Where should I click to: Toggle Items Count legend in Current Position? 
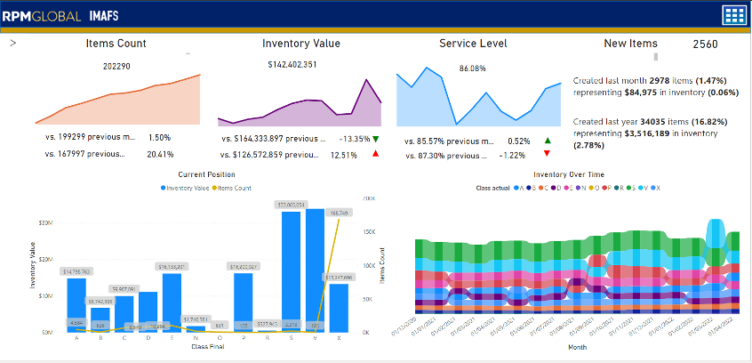pyautogui.click(x=232, y=188)
